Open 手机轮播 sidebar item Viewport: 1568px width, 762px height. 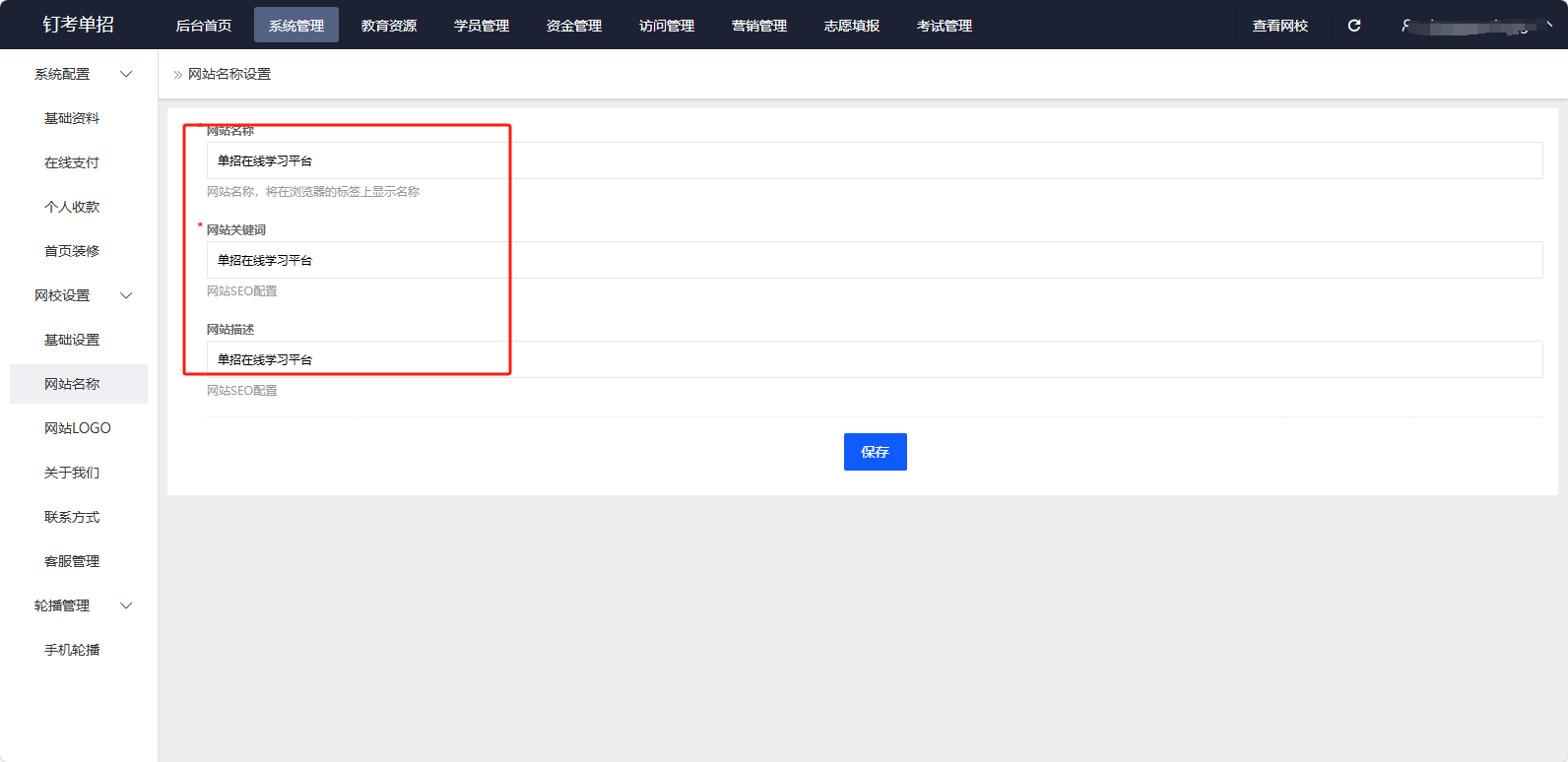(72, 650)
